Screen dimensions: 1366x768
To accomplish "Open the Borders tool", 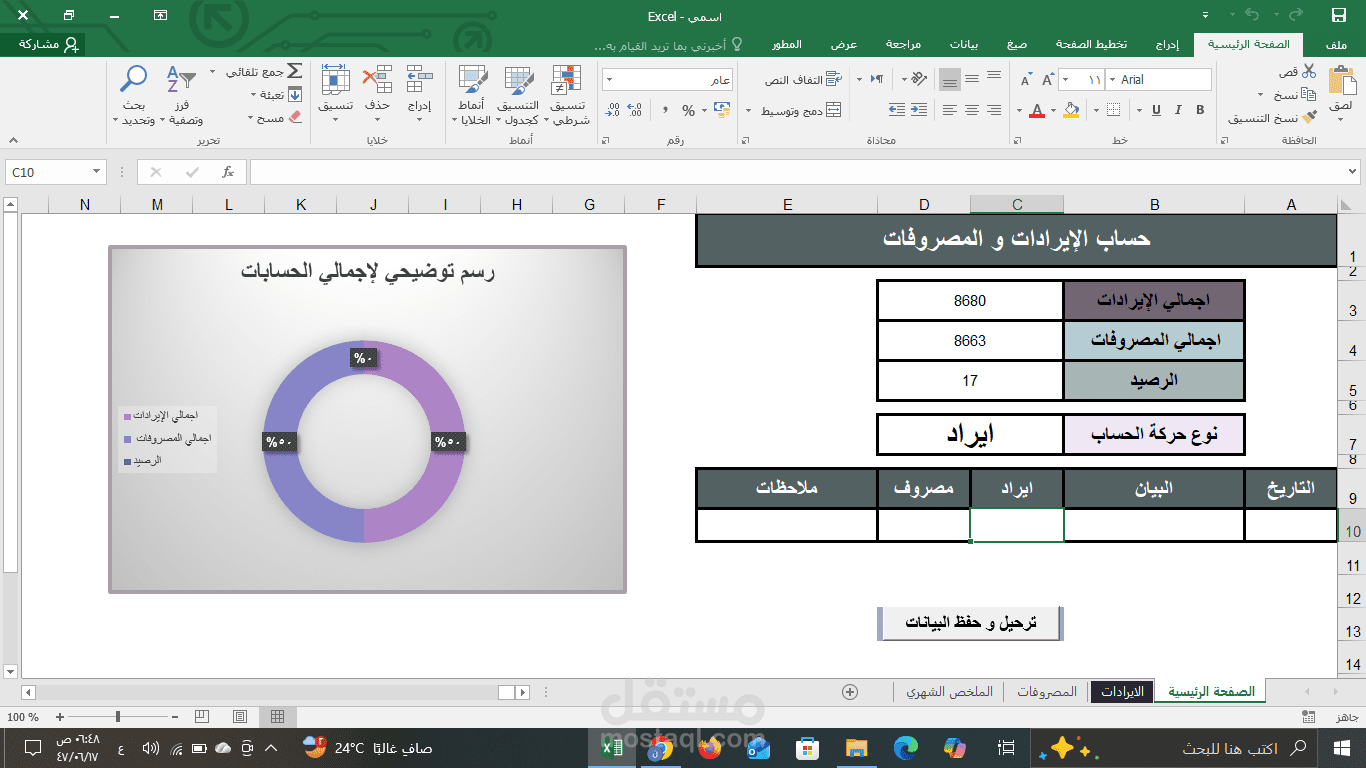I will point(1112,110).
